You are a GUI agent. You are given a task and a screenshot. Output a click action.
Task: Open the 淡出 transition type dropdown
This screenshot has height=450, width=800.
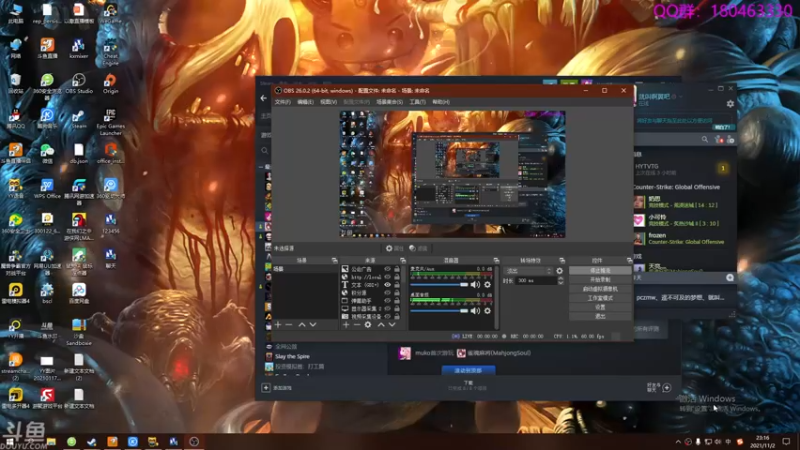pos(528,271)
